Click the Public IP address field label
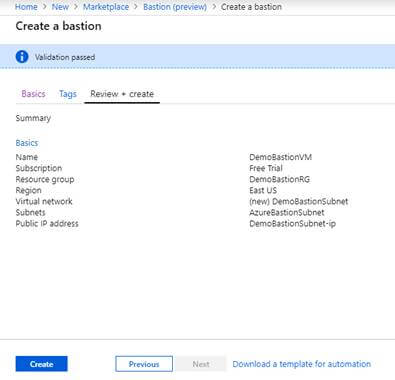The height and width of the screenshot is (380, 395). (47, 223)
